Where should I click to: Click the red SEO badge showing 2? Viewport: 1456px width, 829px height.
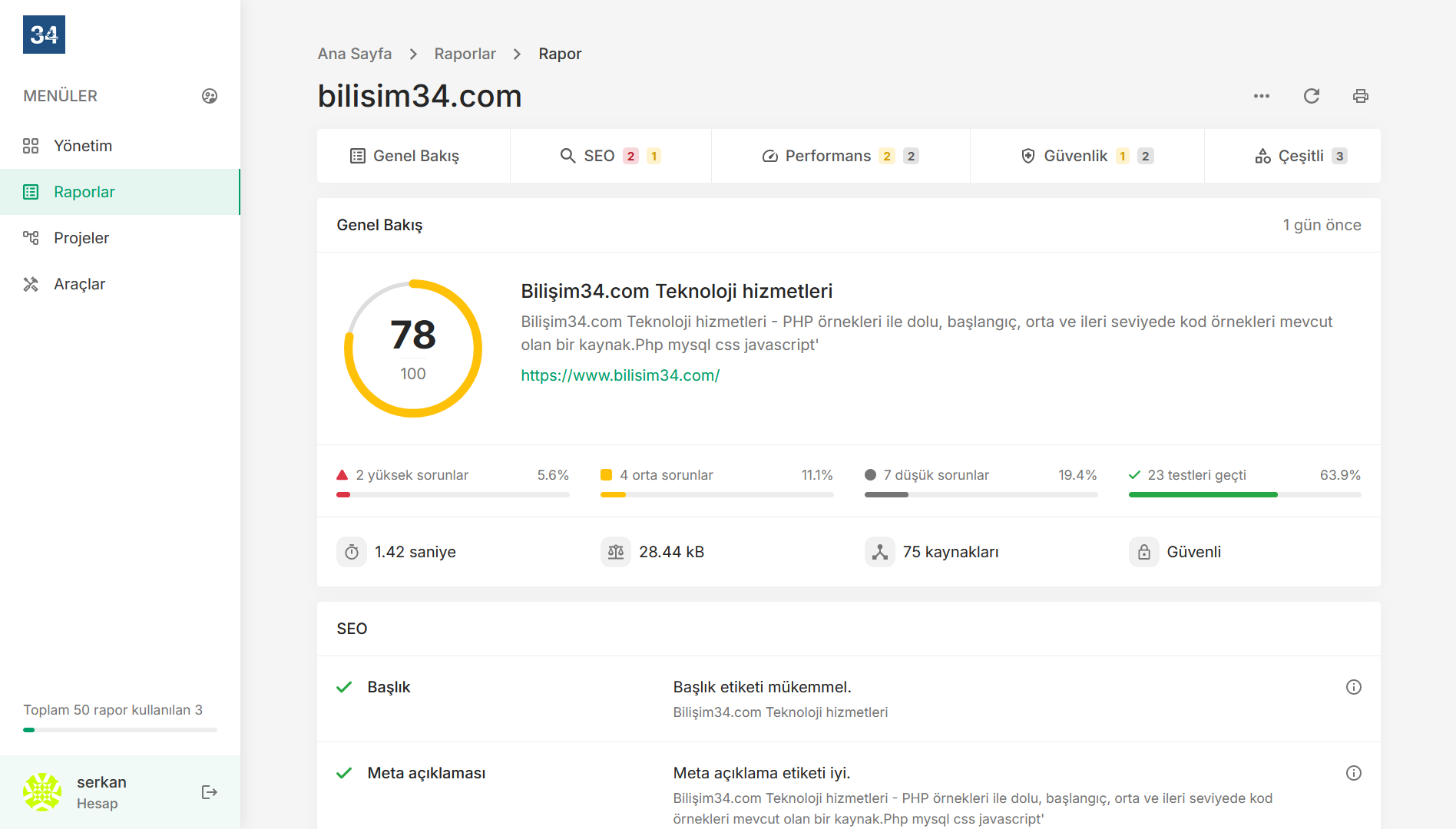(x=630, y=156)
